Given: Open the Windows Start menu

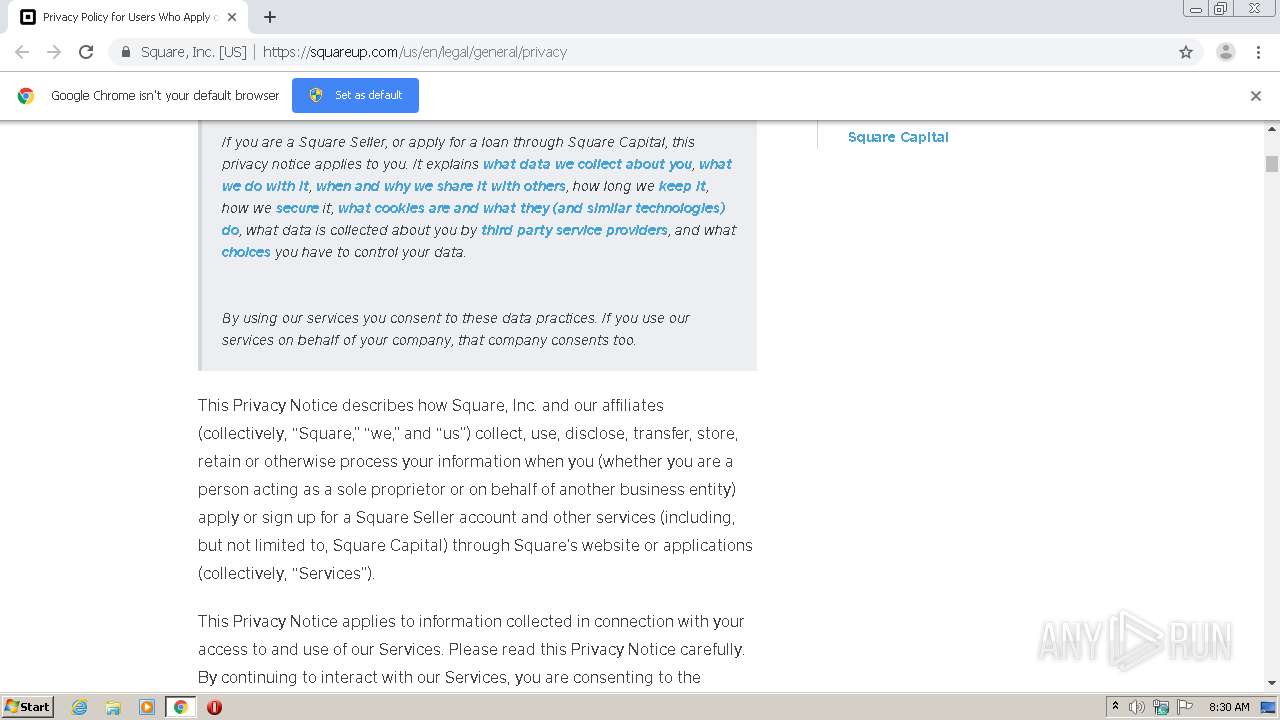Looking at the screenshot, I should pos(28,706).
